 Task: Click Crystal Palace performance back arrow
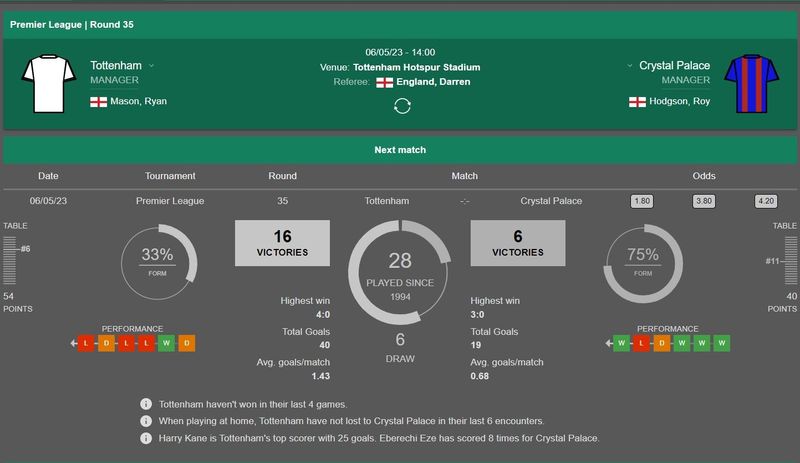pos(609,343)
